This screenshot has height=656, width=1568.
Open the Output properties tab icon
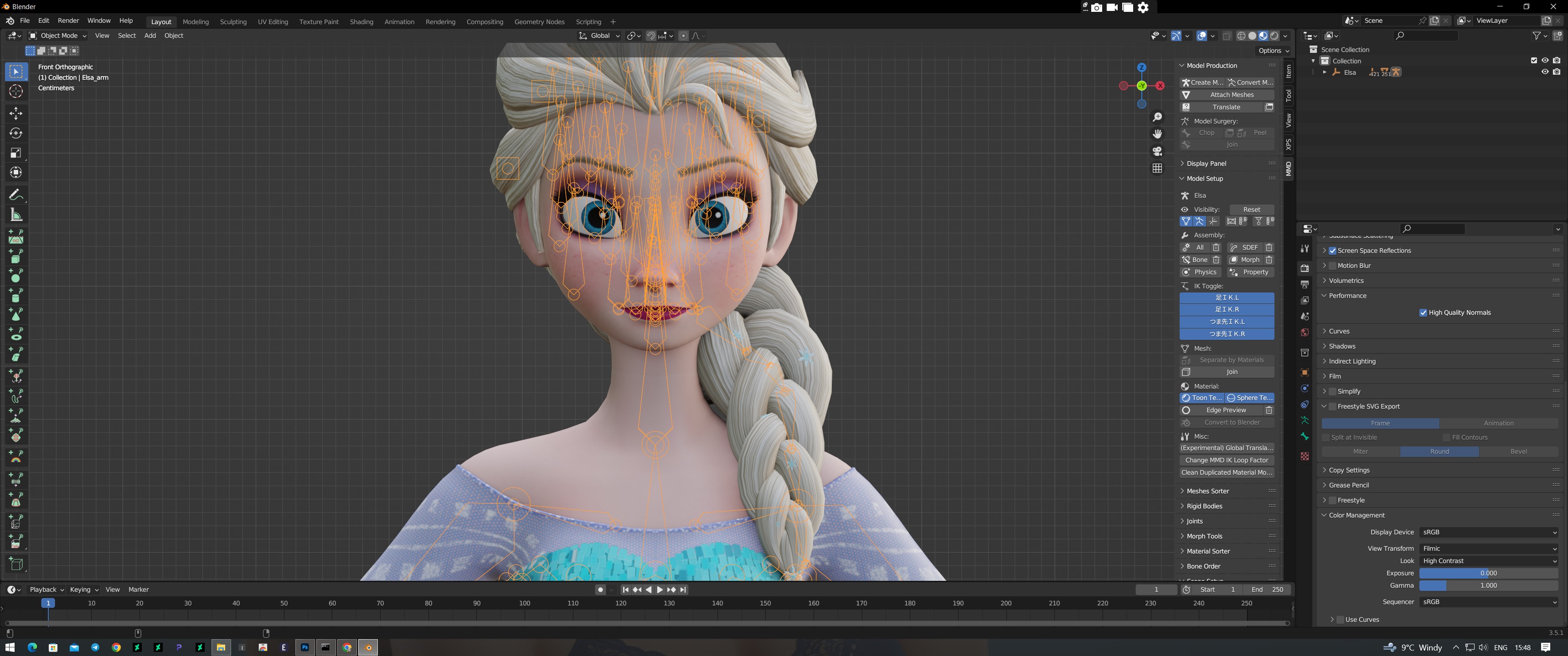1305,284
